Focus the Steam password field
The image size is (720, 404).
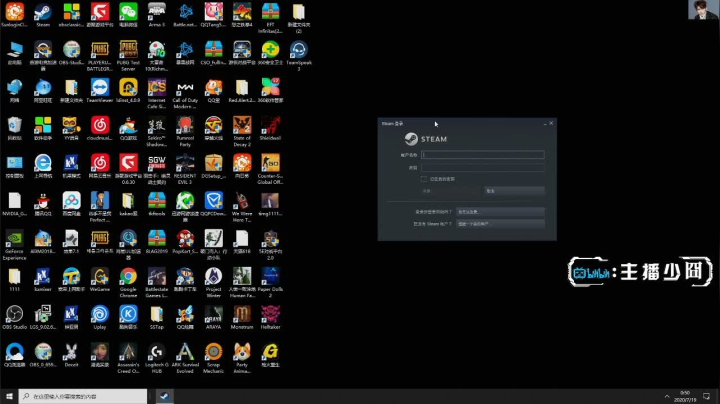pyautogui.click(x=483, y=168)
